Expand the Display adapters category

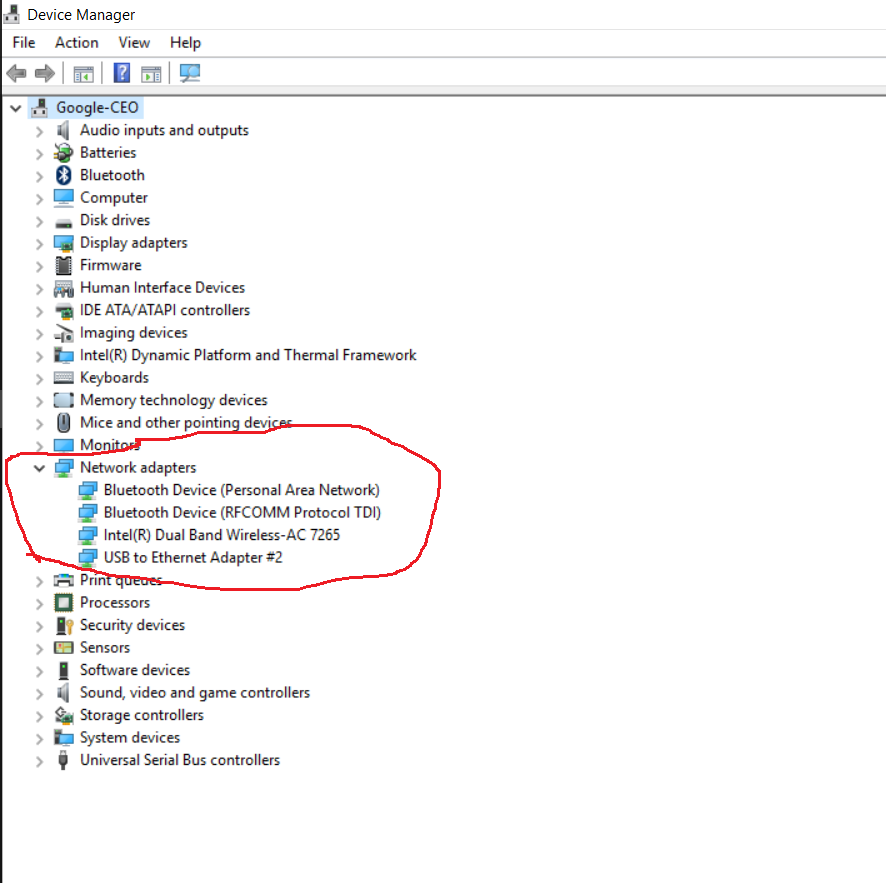[39, 242]
